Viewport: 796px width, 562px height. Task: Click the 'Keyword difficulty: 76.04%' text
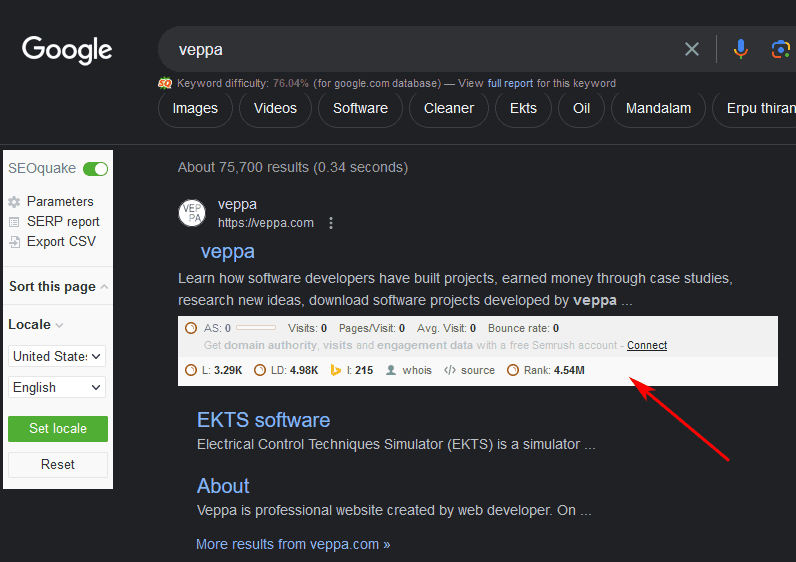point(243,83)
